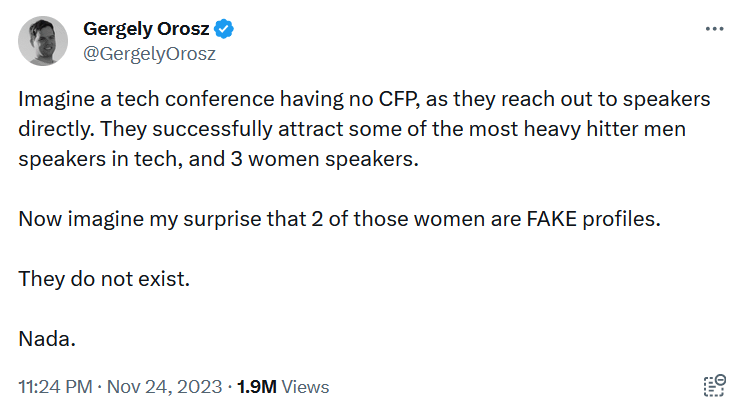Open Gergely Orosz's profile picture
This screenshot has height=408, width=734.
[x=43, y=42]
